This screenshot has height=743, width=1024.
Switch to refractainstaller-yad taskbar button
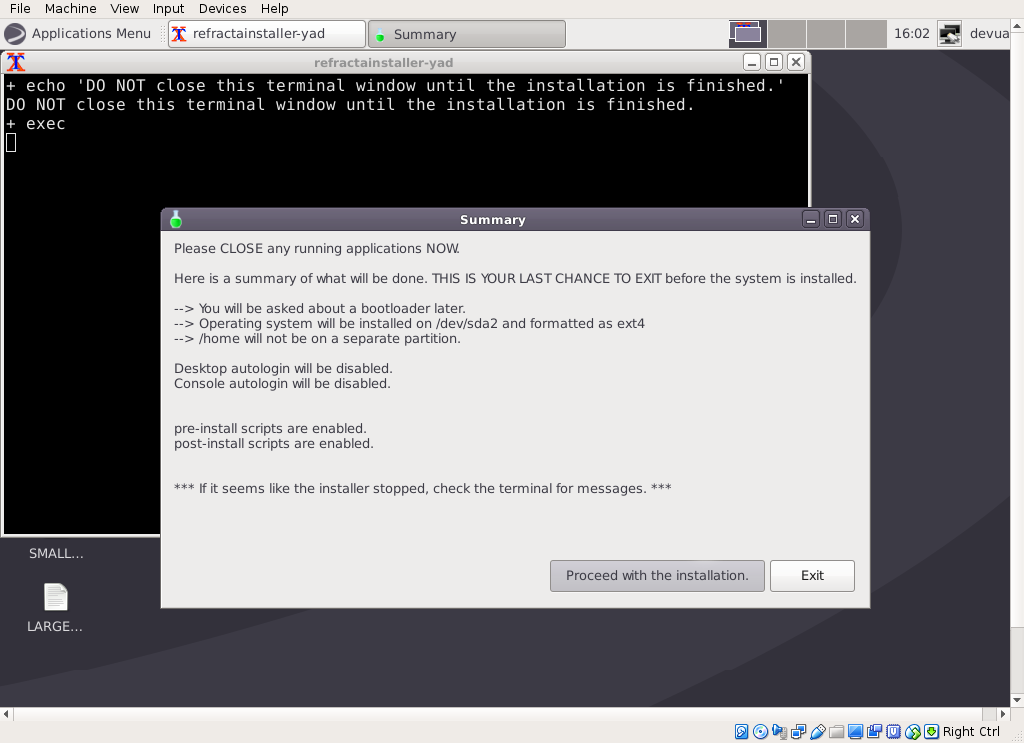(266, 34)
